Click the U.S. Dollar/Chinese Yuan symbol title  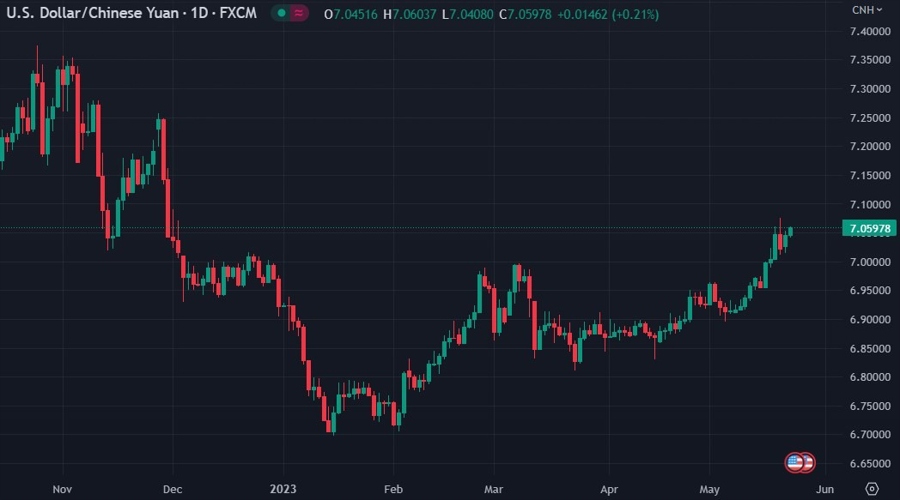tap(92, 13)
